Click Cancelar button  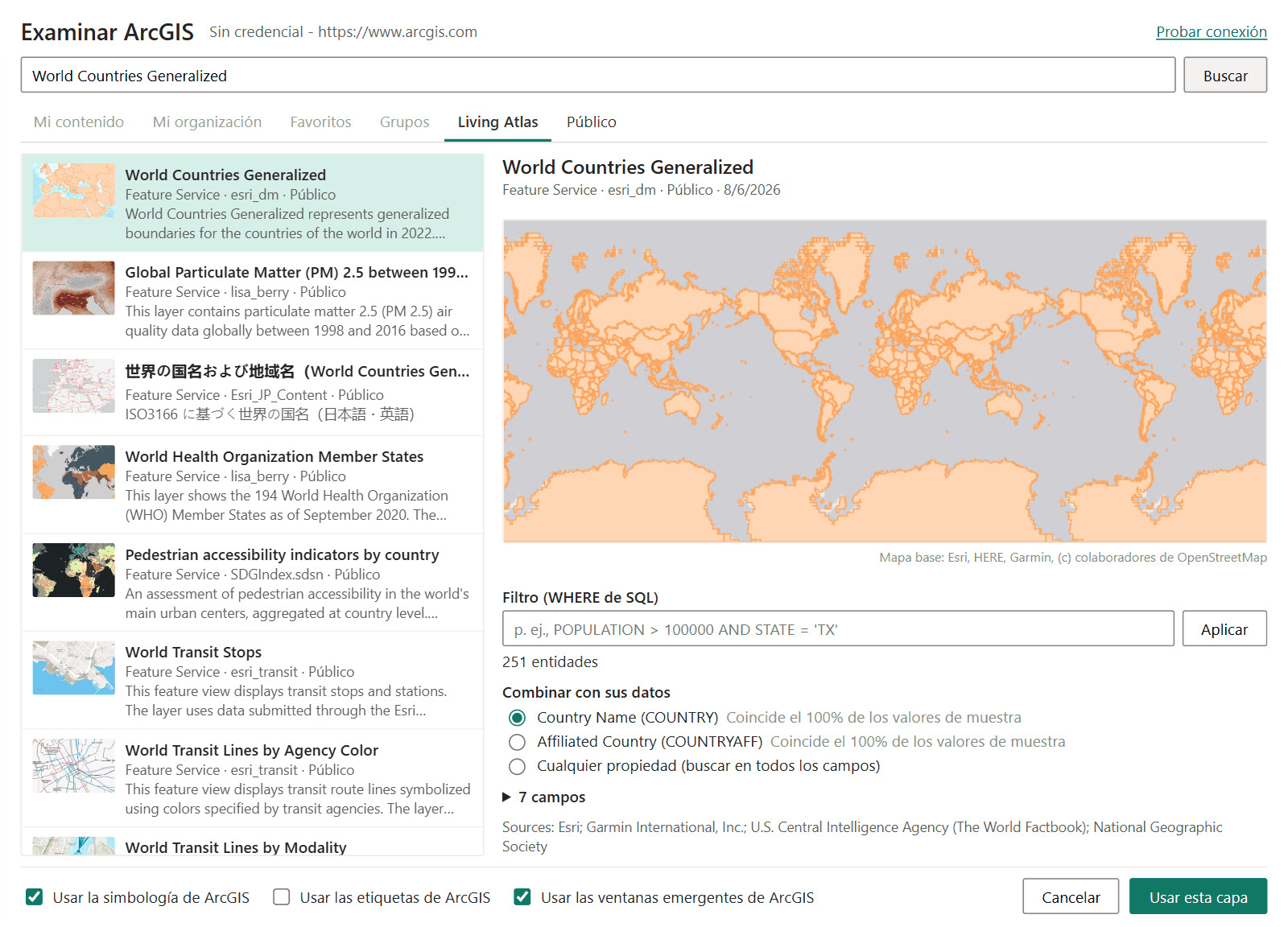tap(1071, 896)
